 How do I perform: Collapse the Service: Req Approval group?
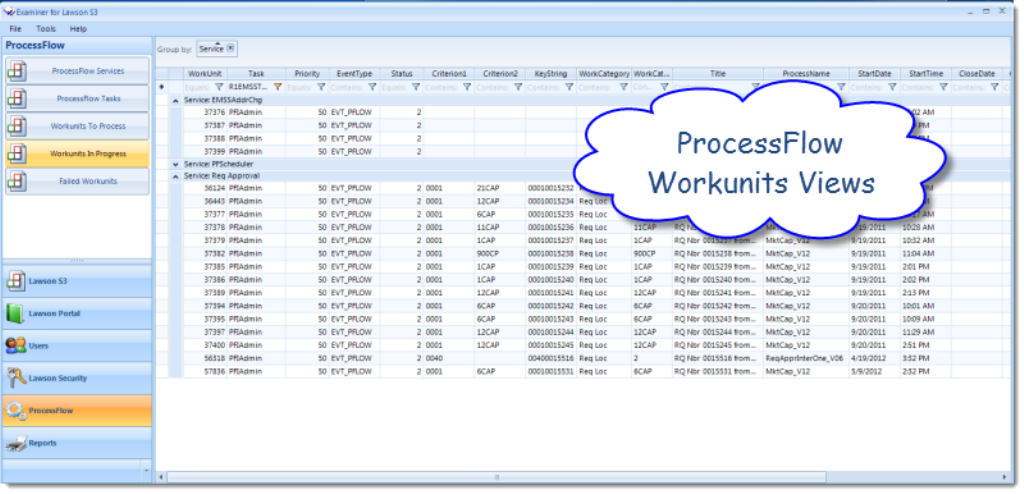click(175, 176)
